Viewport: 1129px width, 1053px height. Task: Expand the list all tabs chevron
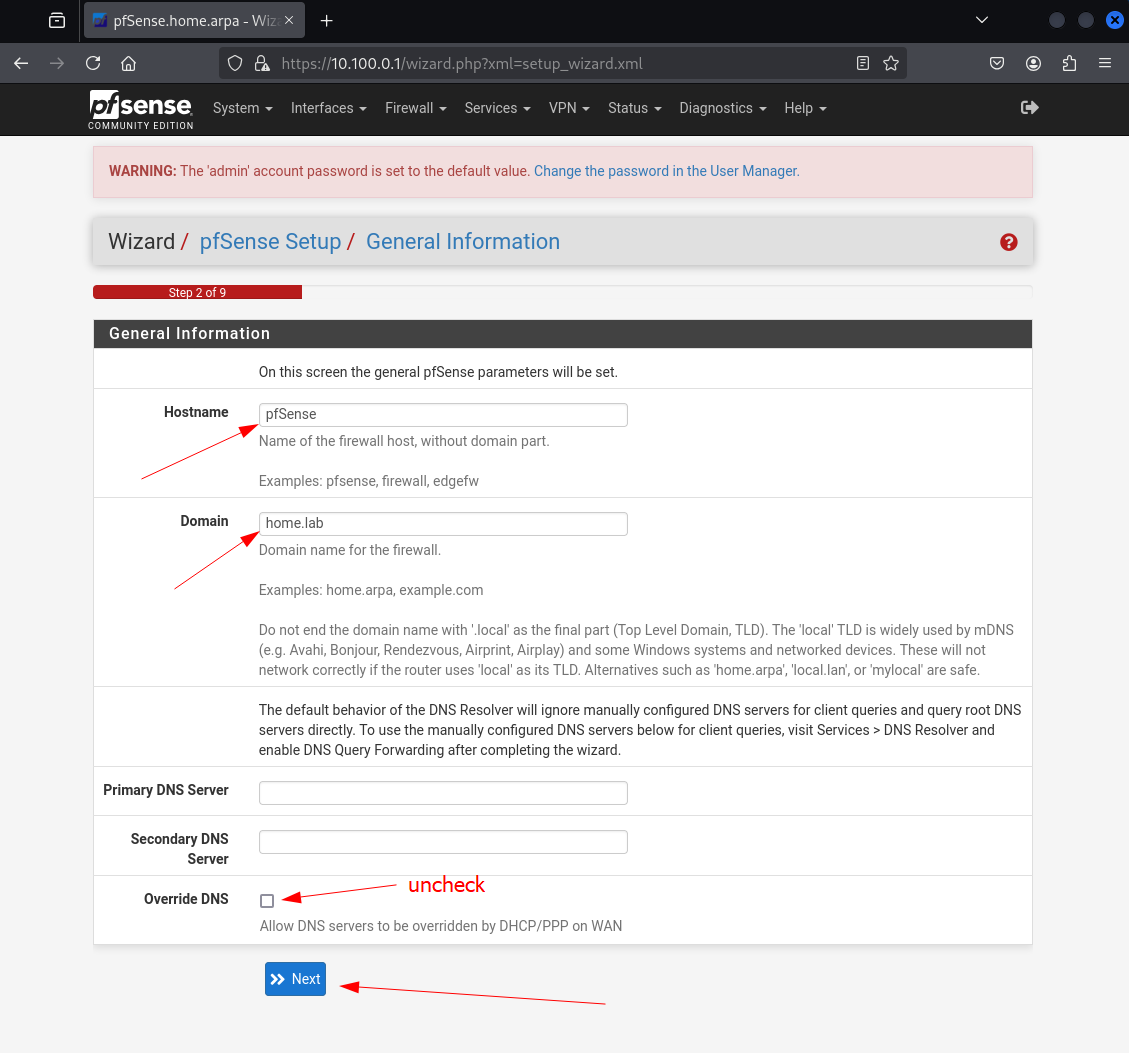coord(981,20)
